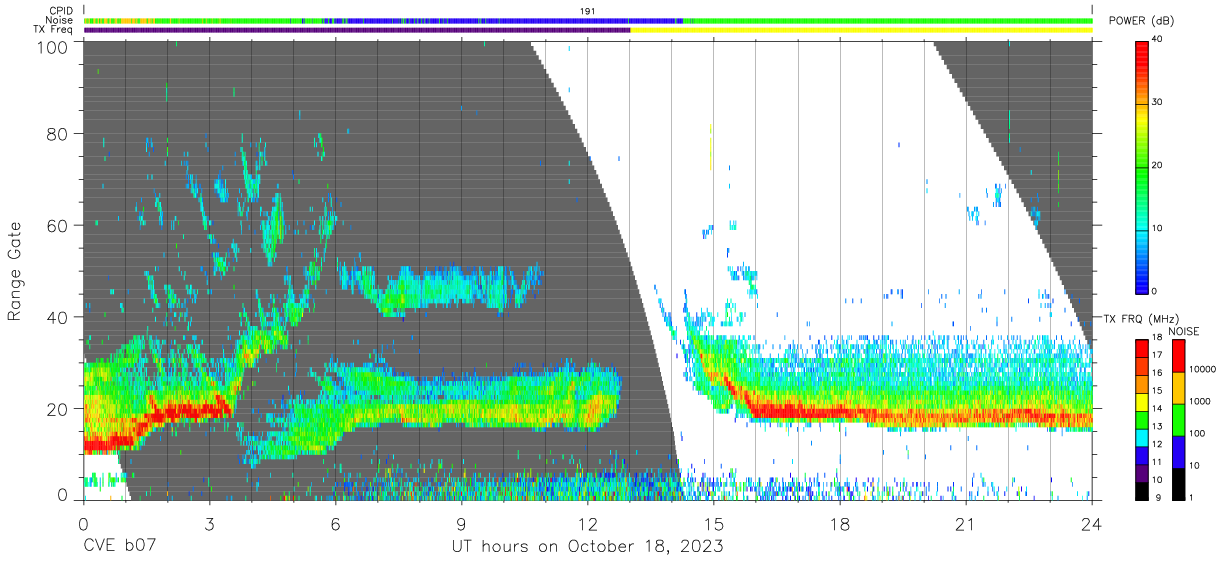Click the POWER (dB) colorbar title
1228x567 pixels.
(1141, 20)
